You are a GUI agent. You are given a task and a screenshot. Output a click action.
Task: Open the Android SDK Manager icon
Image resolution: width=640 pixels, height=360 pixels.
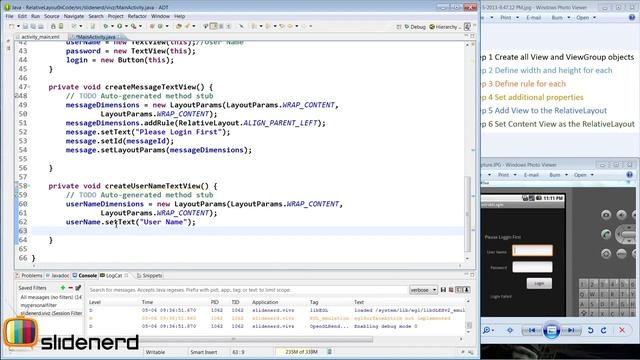tap(53, 26)
